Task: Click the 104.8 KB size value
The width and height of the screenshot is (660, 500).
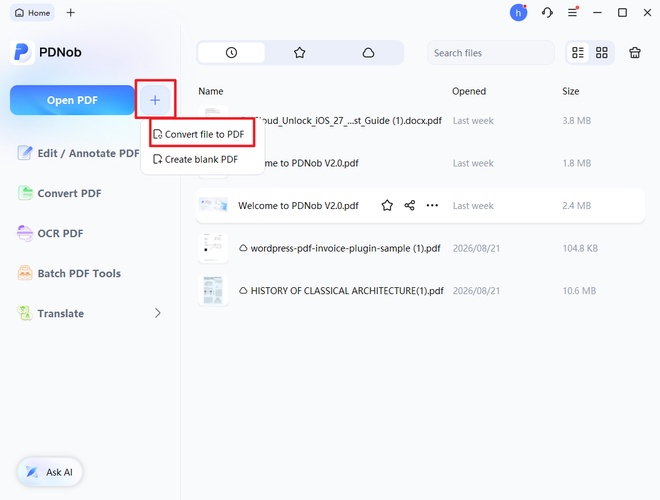Action: (x=580, y=248)
